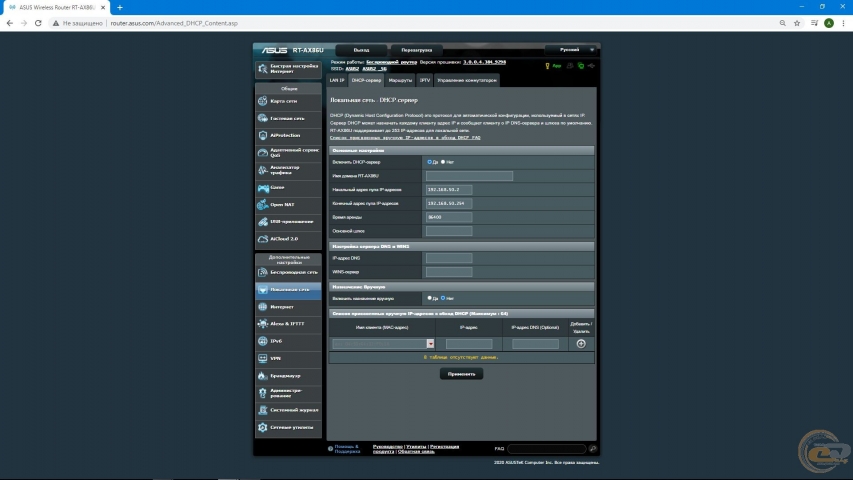Open Administration gear icon in sidebar
The image size is (853, 480).
tap(263, 393)
